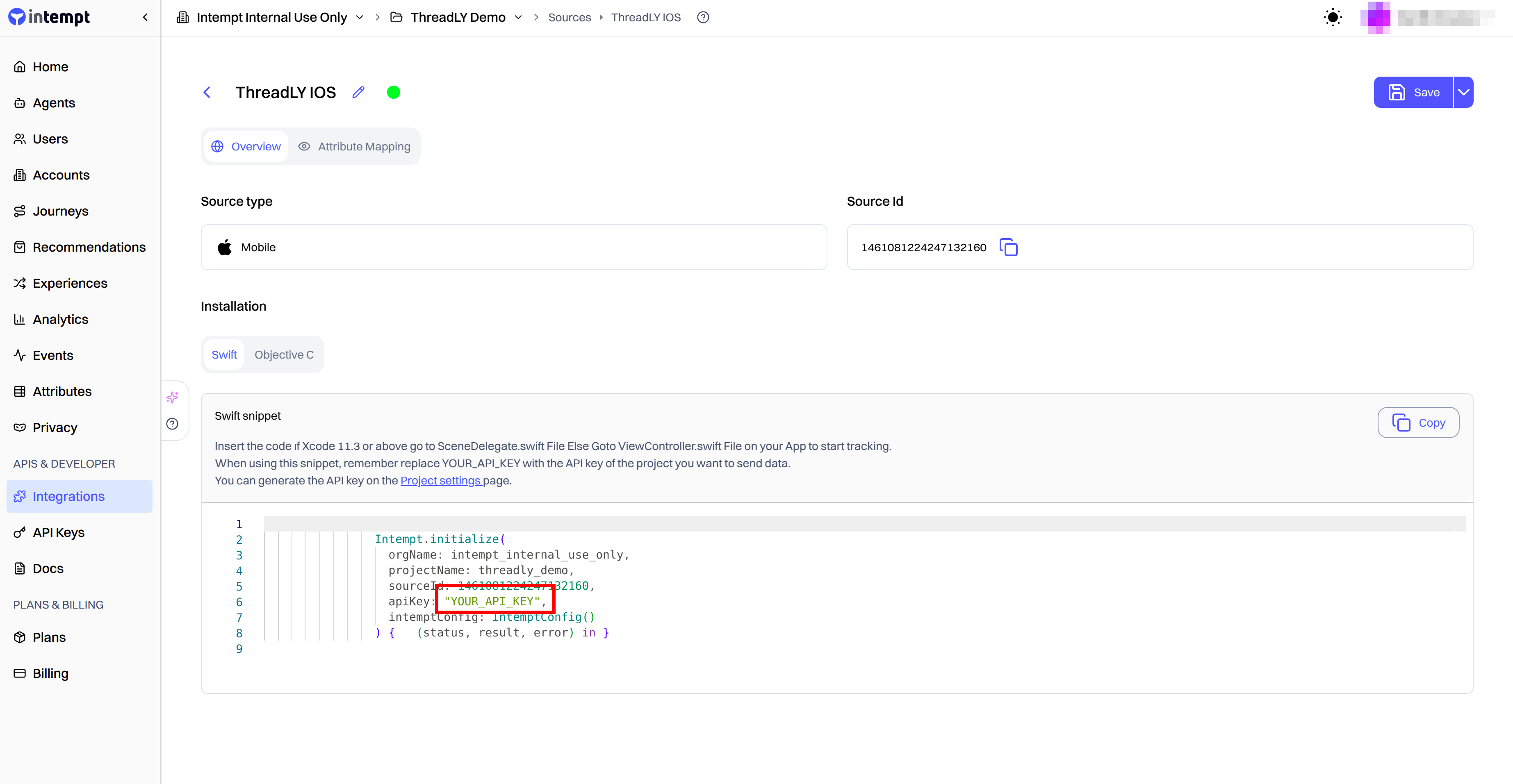Open Agents in the sidebar
Screen dimensions: 1513x784
[x=79, y=103]
